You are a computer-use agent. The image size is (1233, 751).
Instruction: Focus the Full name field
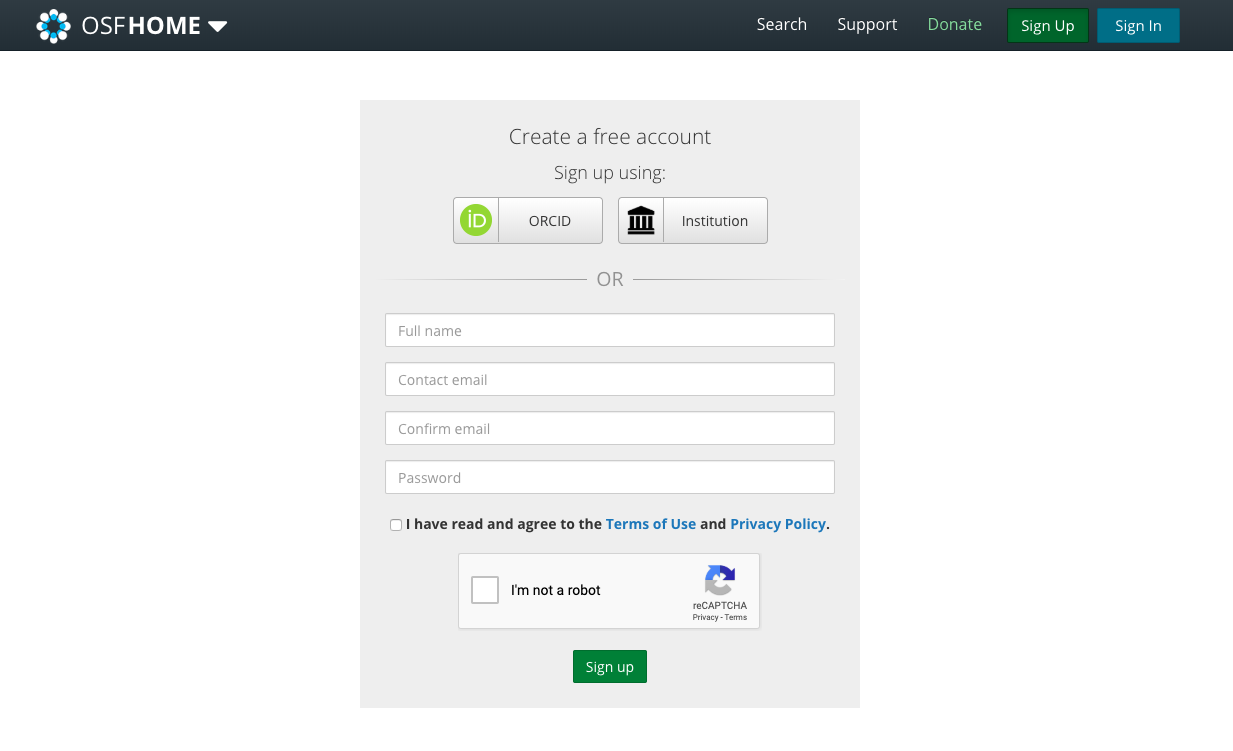click(x=609, y=331)
